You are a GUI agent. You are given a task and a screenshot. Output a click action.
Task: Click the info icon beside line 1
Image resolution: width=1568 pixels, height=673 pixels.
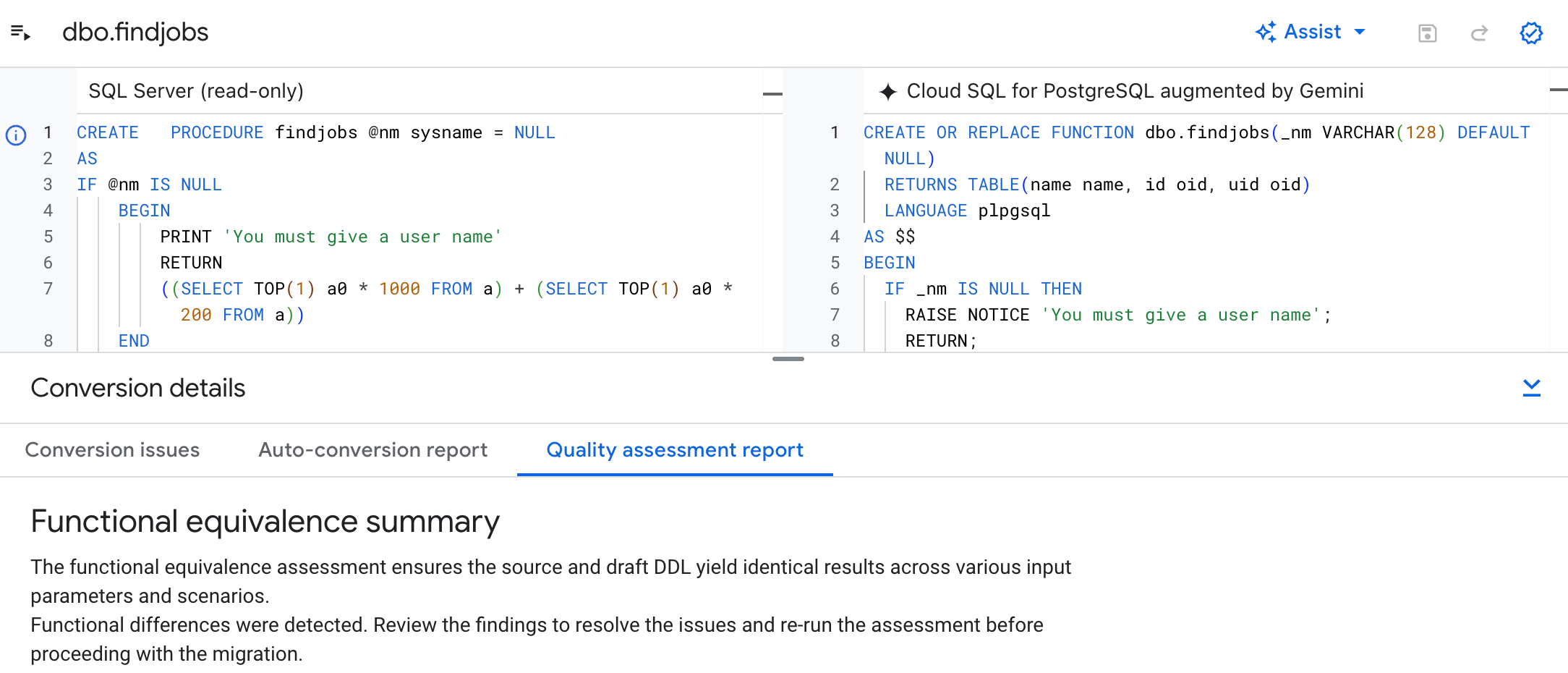tap(16, 135)
